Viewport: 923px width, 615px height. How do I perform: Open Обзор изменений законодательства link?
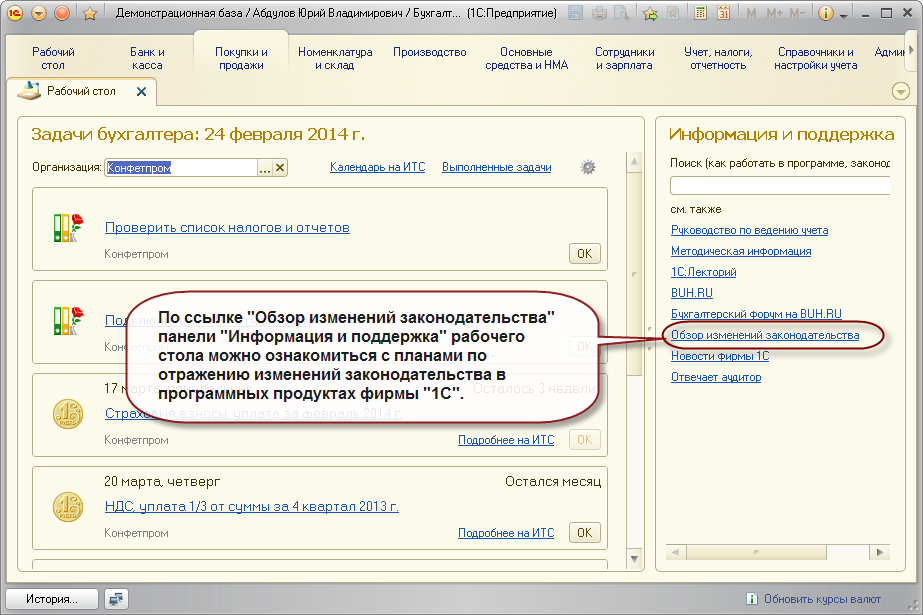(x=765, y=335)
